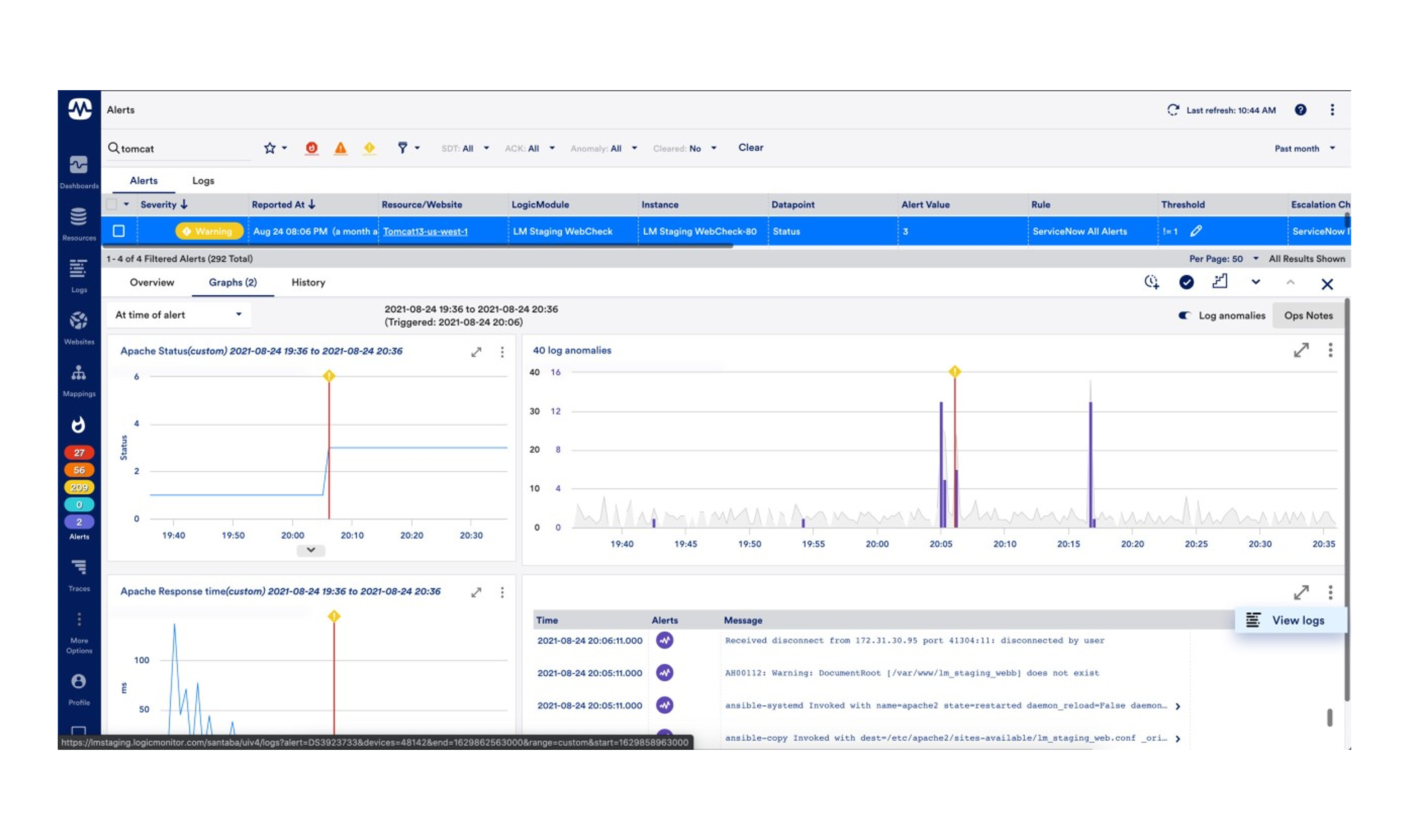Open the filter funnel dropdown
The width and height of the screenshot is (1409, 840).
[x=408, y=148]
